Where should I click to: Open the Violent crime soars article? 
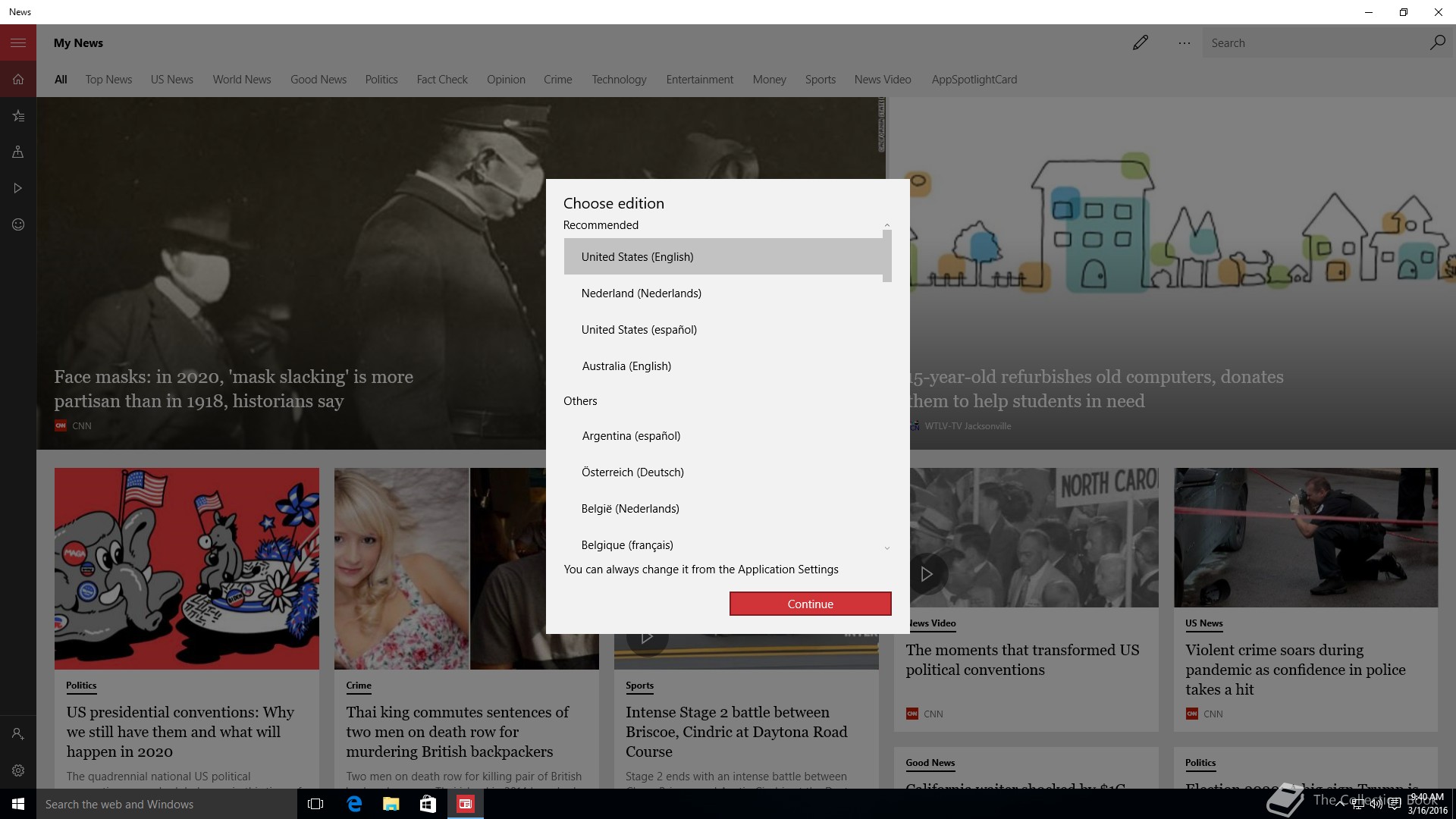[x=1295, y=670]
